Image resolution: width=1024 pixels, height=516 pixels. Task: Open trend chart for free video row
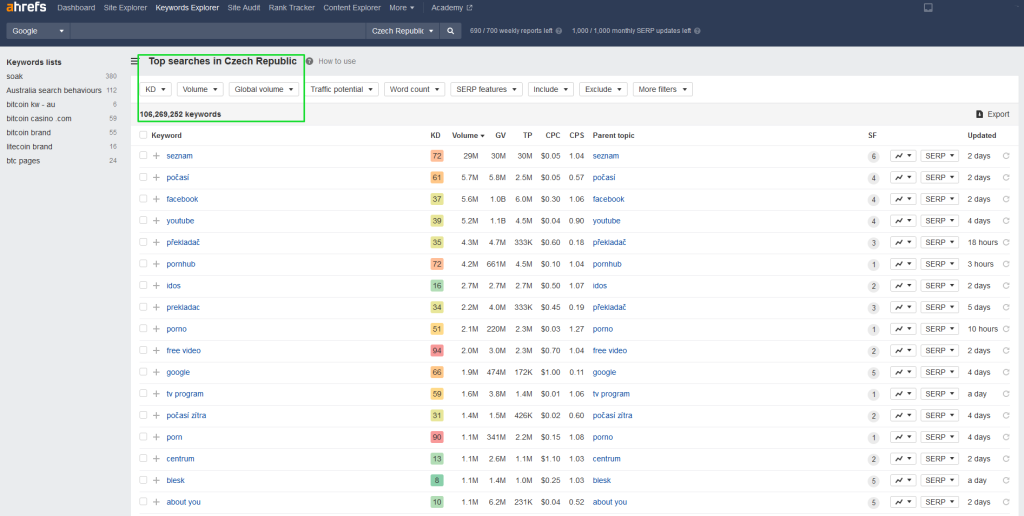coord(903,351)
